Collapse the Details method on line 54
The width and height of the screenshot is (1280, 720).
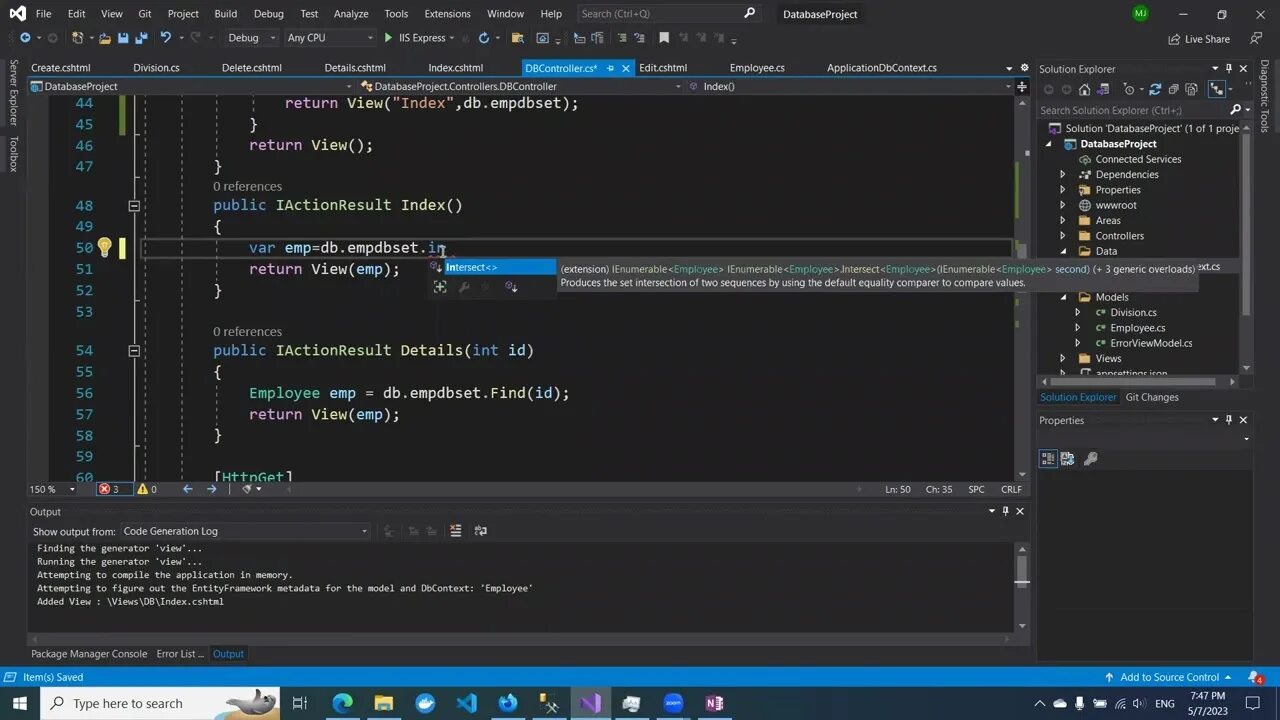click(x=134, y=351)
